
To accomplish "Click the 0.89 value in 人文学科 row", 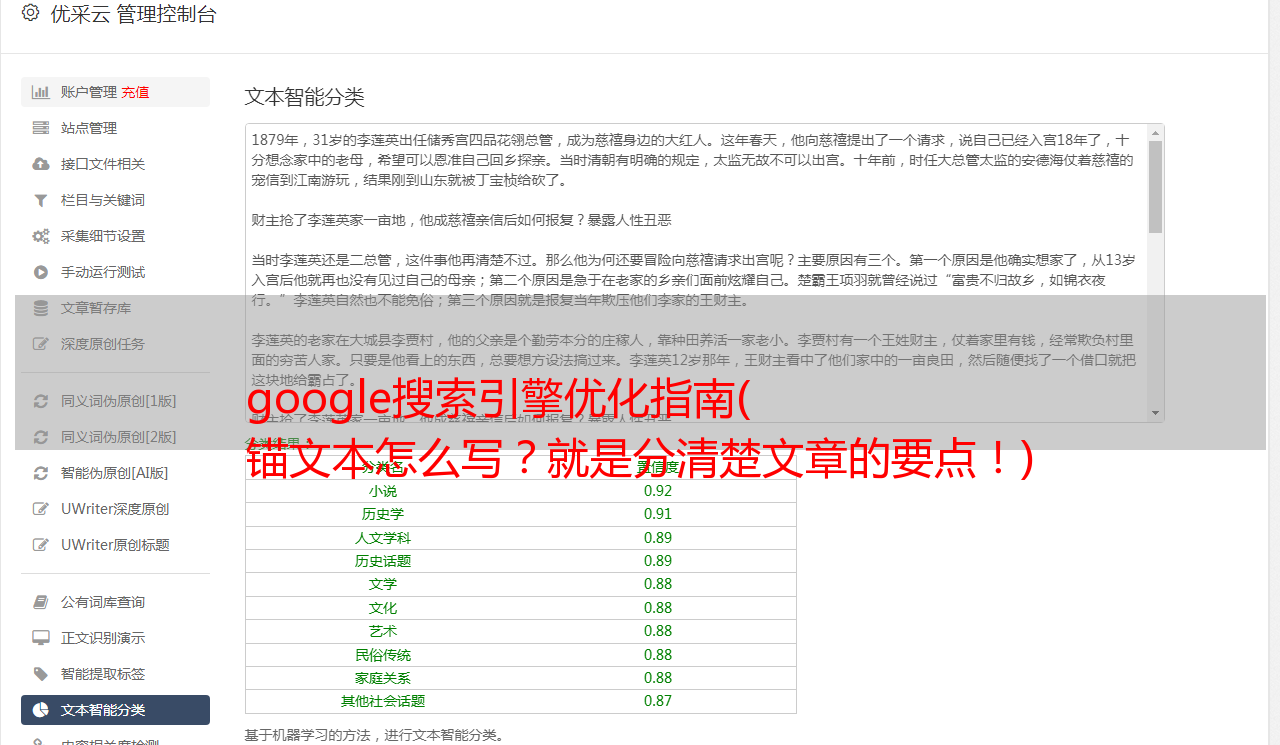I will coord(658,538).
